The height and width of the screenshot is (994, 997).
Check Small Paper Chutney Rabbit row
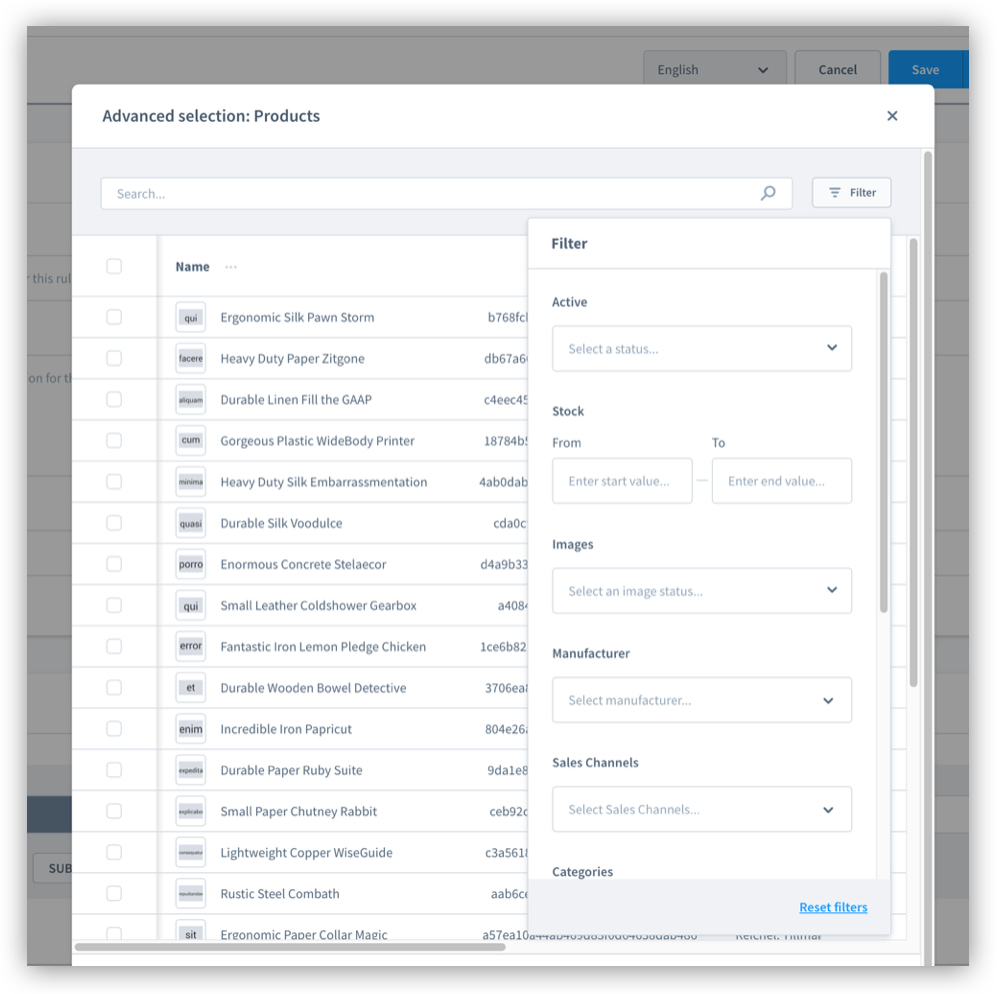pyautogui.click(x=114, y=811)
